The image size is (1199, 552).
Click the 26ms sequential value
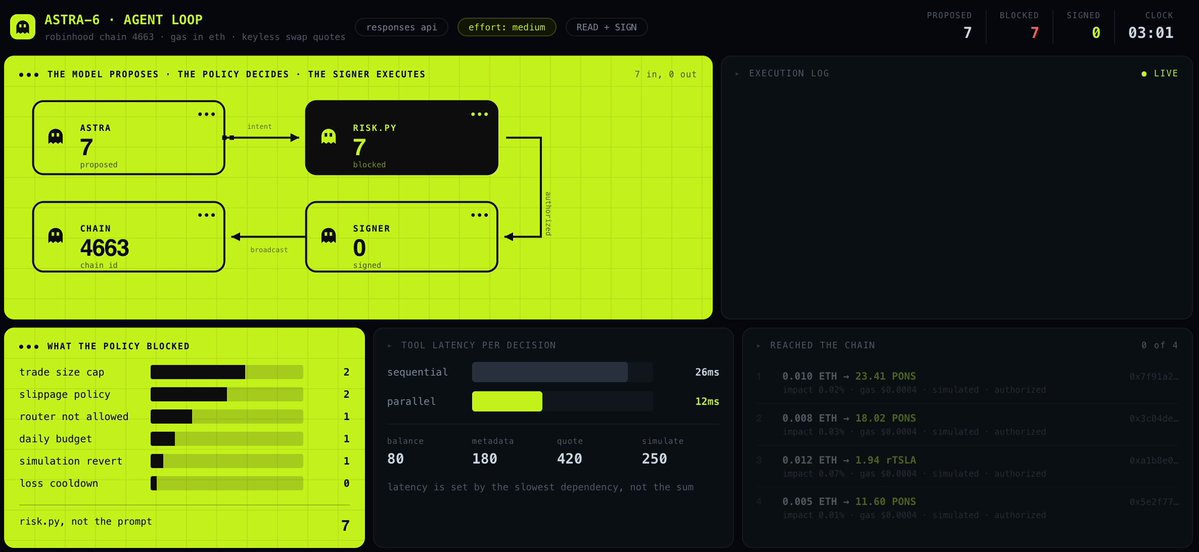(x=707, y=372)
